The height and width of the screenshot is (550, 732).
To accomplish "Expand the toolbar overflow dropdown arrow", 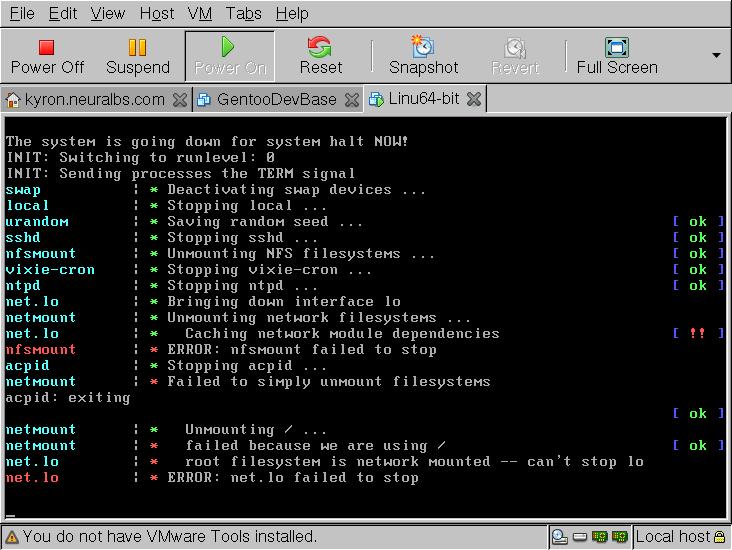I will 716,55.
